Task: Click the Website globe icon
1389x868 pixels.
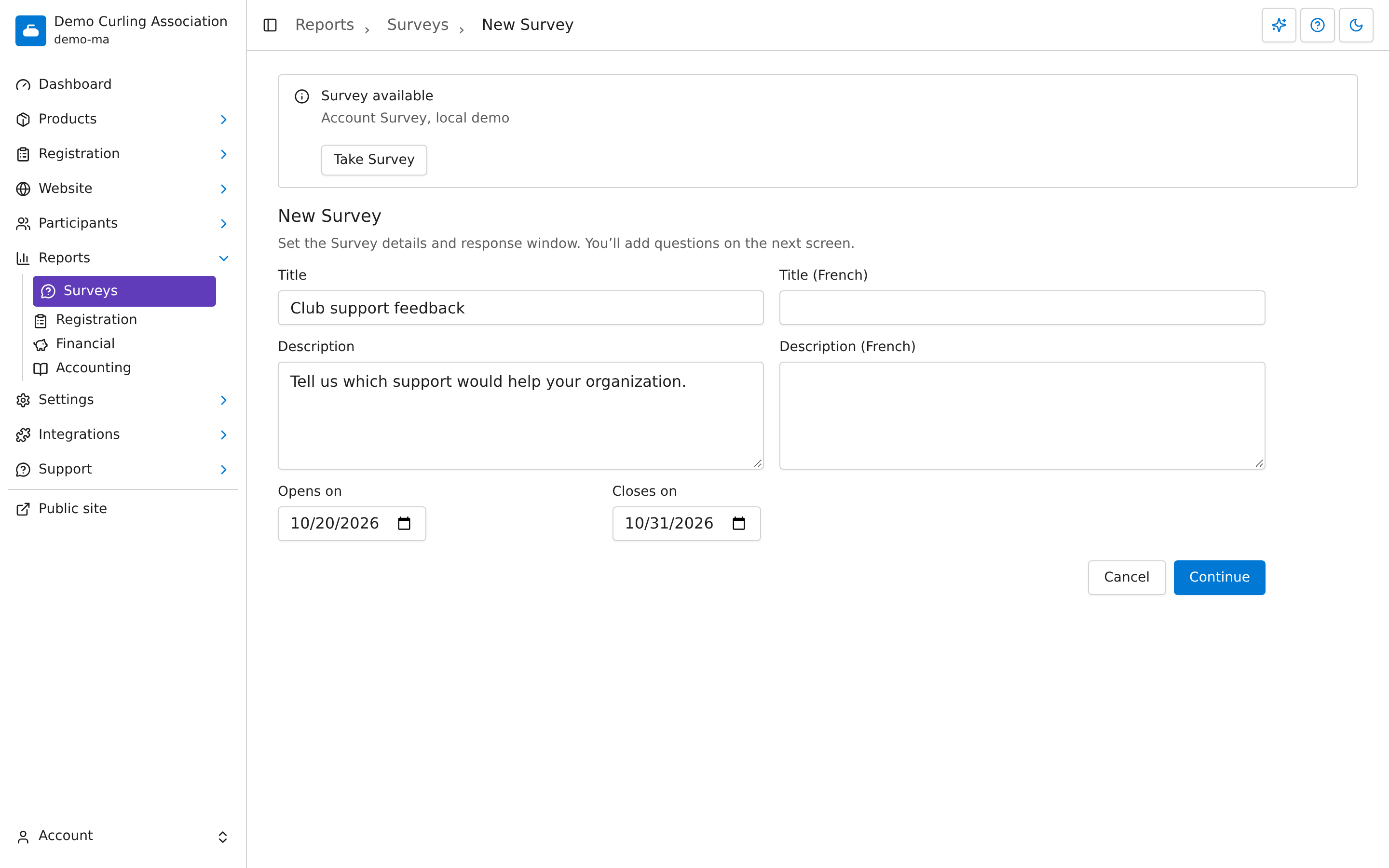Action: pyautogui.click(x=23, y=189)
